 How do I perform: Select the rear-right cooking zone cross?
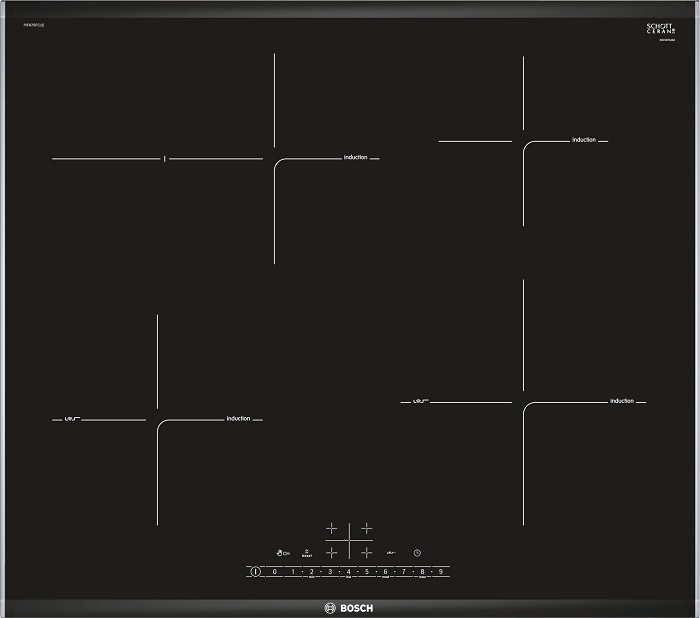click(367, 529)
